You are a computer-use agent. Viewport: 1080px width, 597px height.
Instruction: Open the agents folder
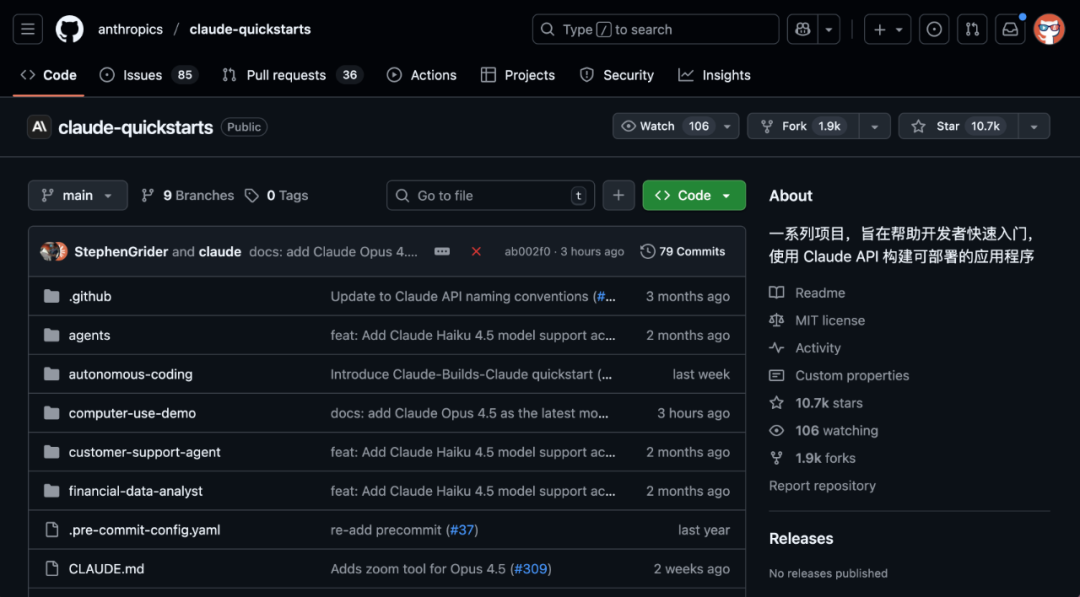(x=89, y=335)
